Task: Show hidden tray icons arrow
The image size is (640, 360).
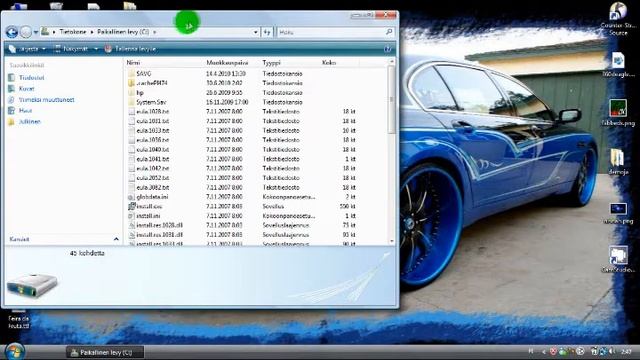Action: tap(544, 351)
